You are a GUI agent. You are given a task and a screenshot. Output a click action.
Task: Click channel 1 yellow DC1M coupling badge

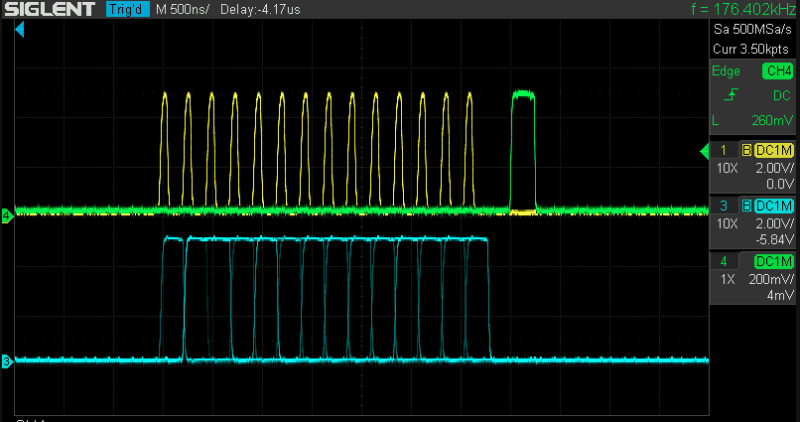[775, 151]
